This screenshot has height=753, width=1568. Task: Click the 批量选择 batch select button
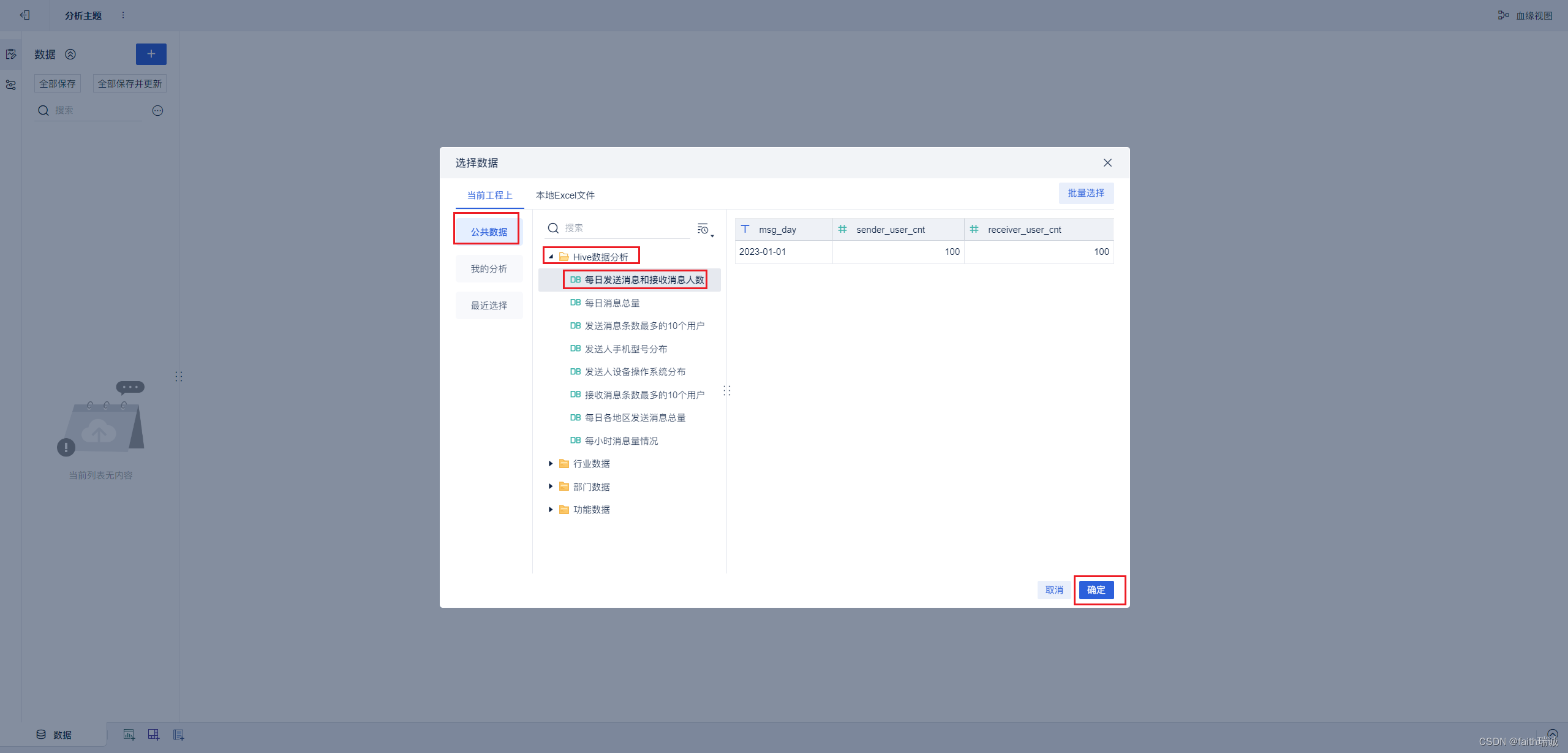[x=1086, y=193]
